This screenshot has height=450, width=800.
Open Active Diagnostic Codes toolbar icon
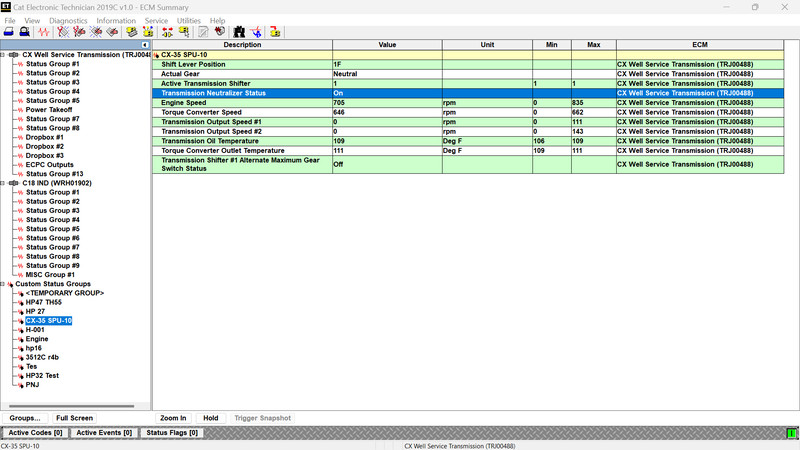point(63,32)
